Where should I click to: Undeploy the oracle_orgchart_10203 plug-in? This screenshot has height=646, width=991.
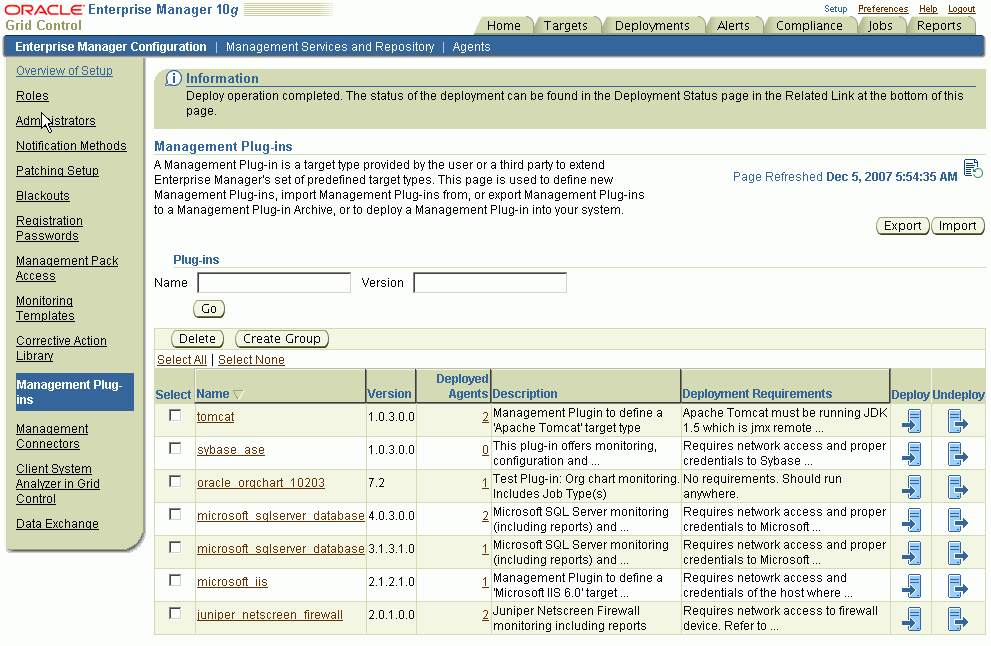958,486
